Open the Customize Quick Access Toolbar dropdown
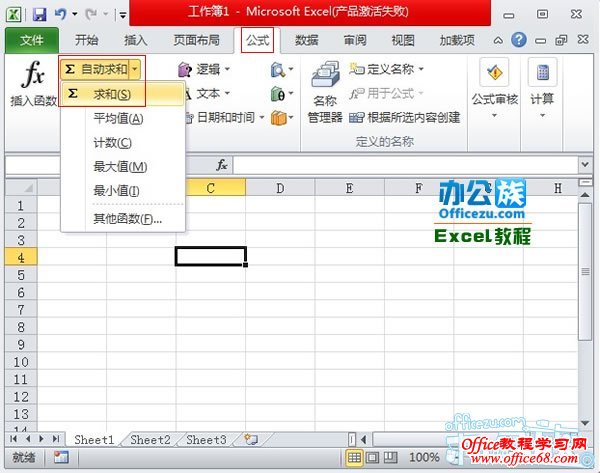The height and width of the screenshot is (473, 600). 123,15
